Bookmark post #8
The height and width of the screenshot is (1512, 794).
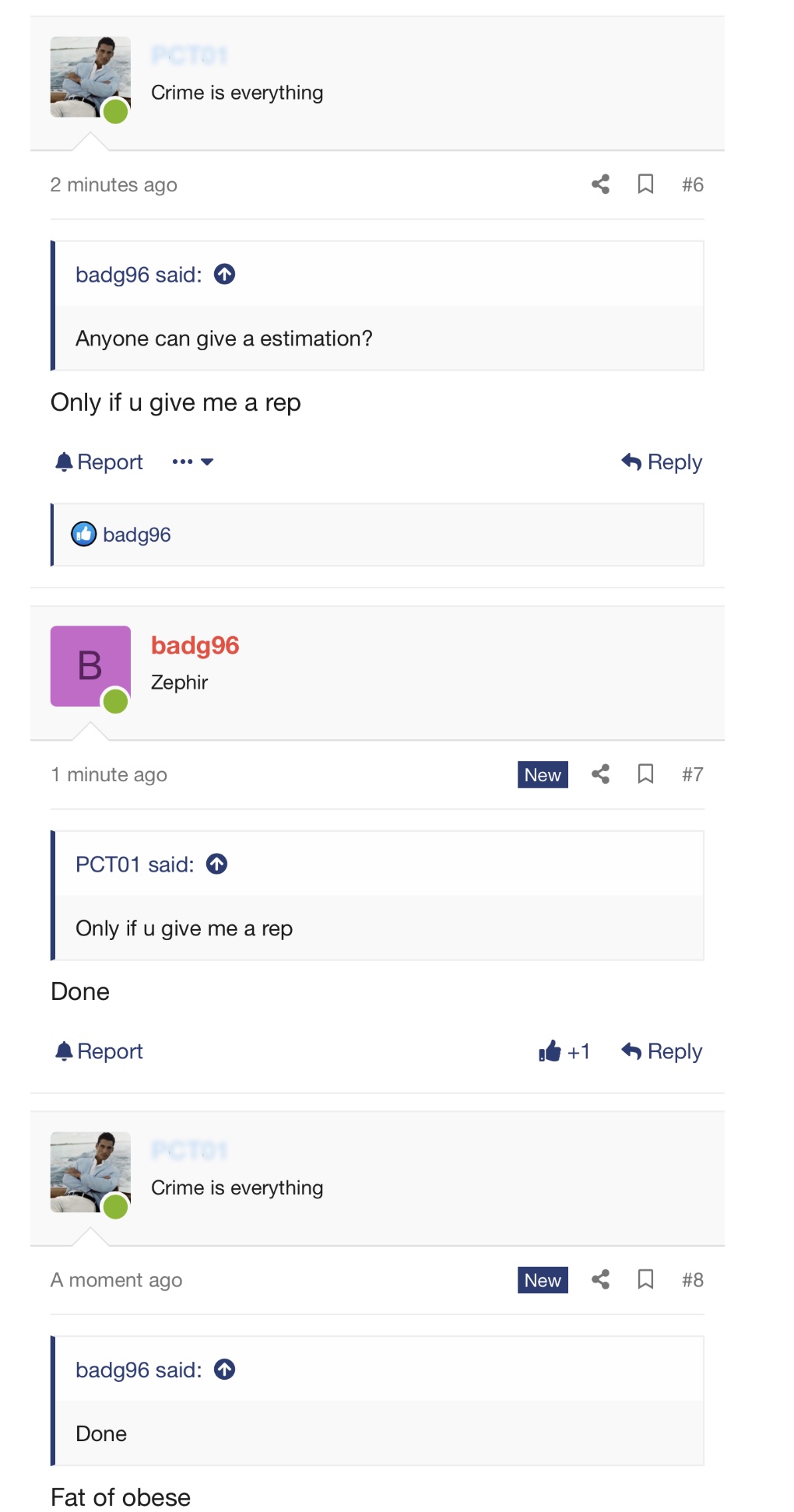point(645,1279)
